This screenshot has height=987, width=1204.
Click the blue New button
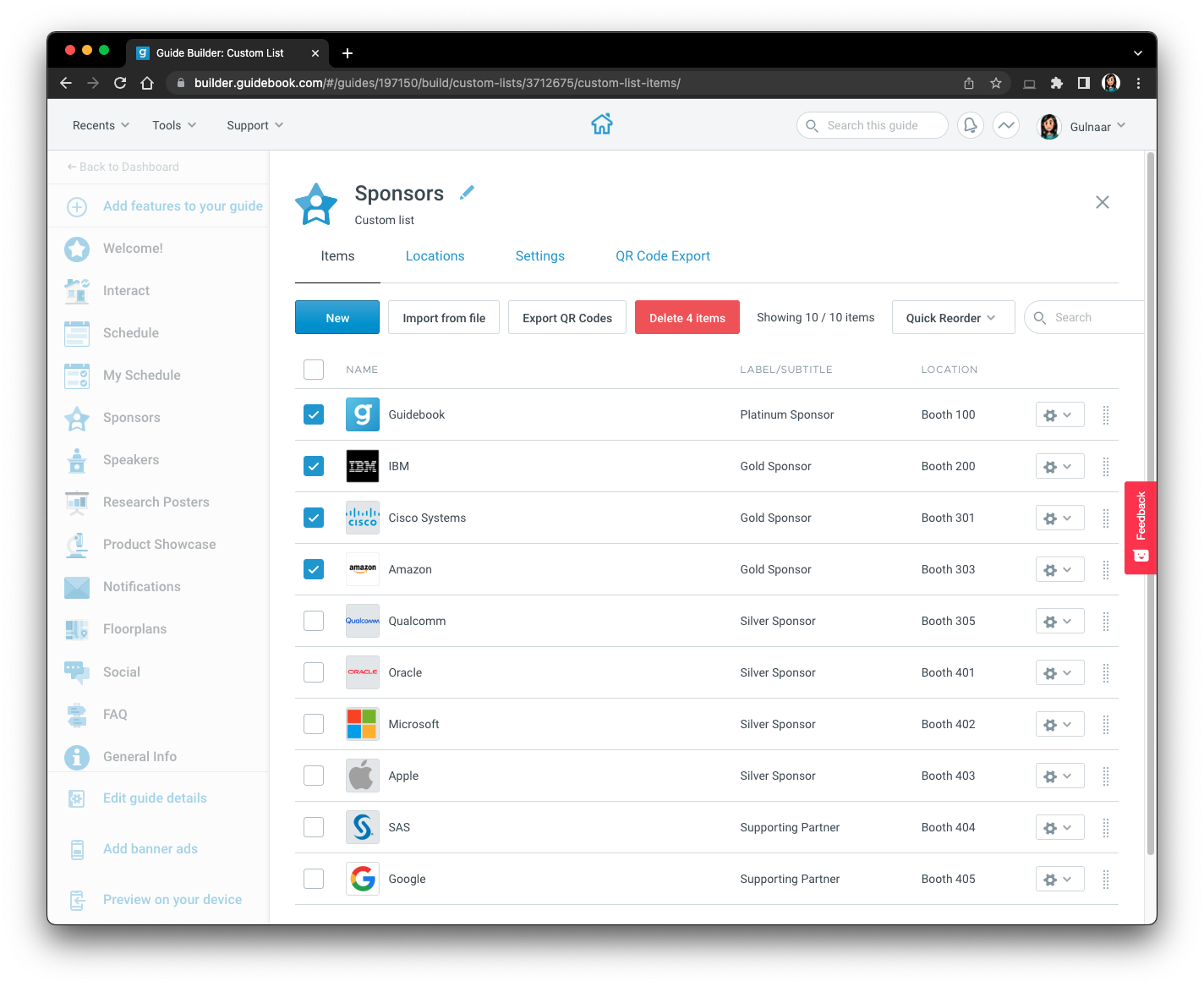point(337,317)
